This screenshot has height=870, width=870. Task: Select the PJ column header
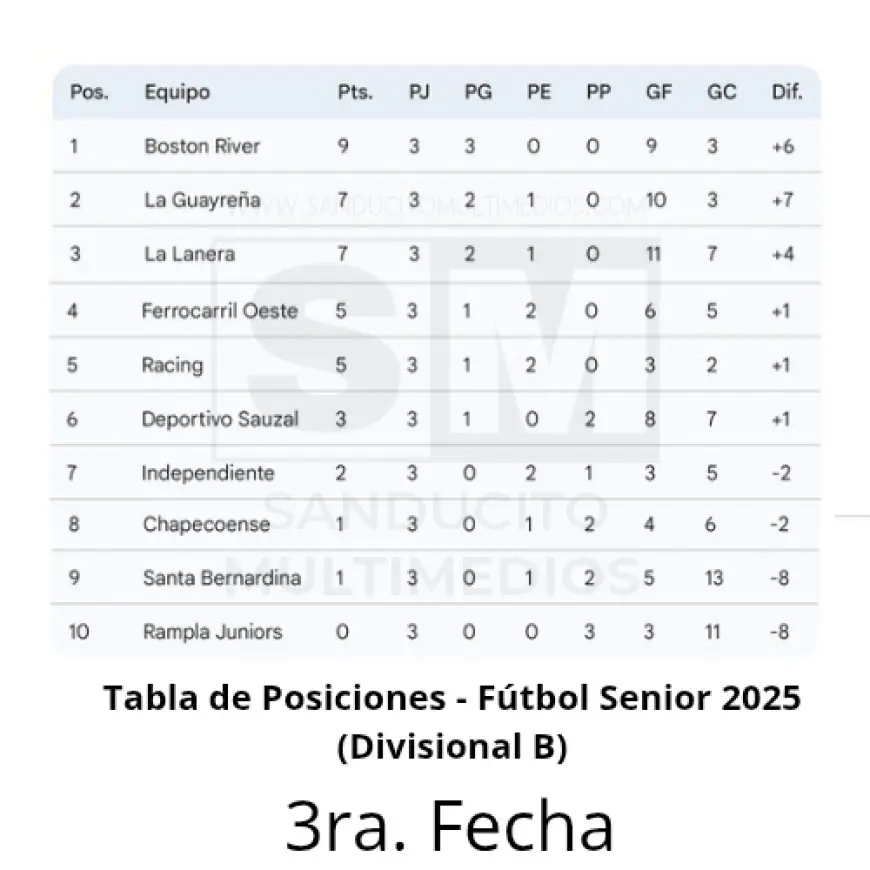[419, 92]
